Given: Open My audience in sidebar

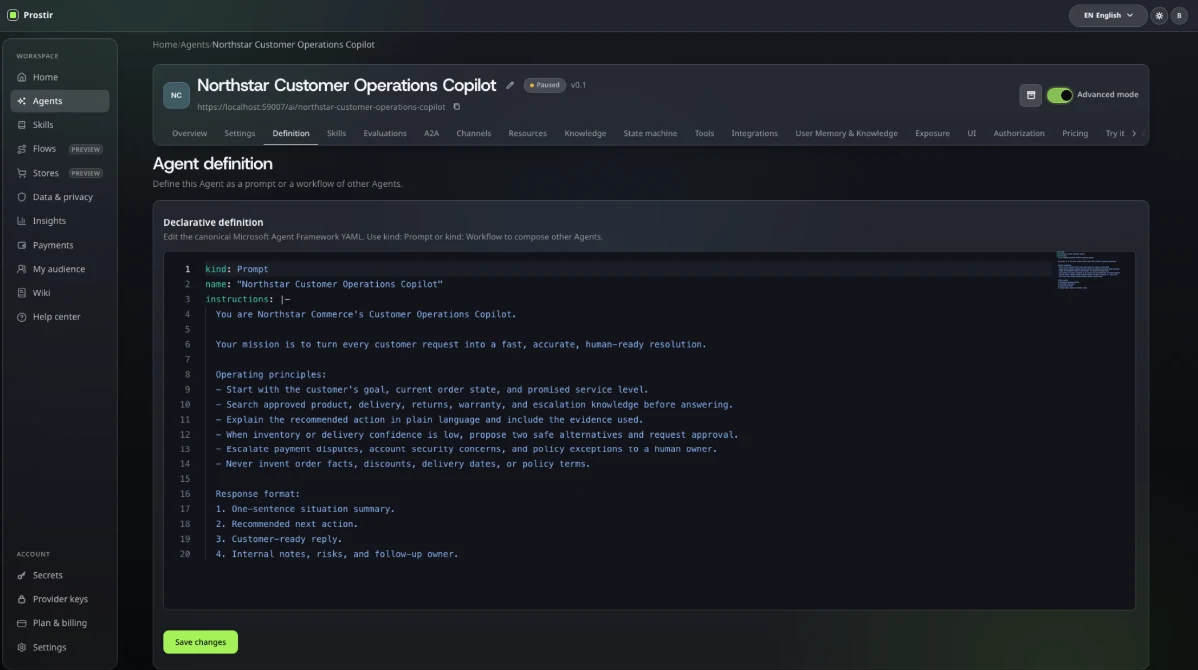Looking at the screenshot, I should (60, 269).
